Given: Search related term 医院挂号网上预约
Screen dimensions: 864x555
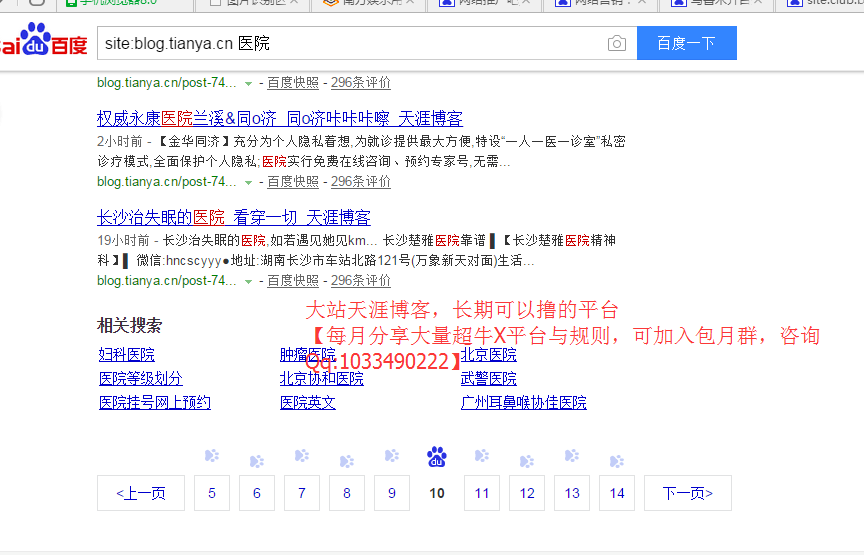Looking at the screenshot, I should tap(155, 403).
